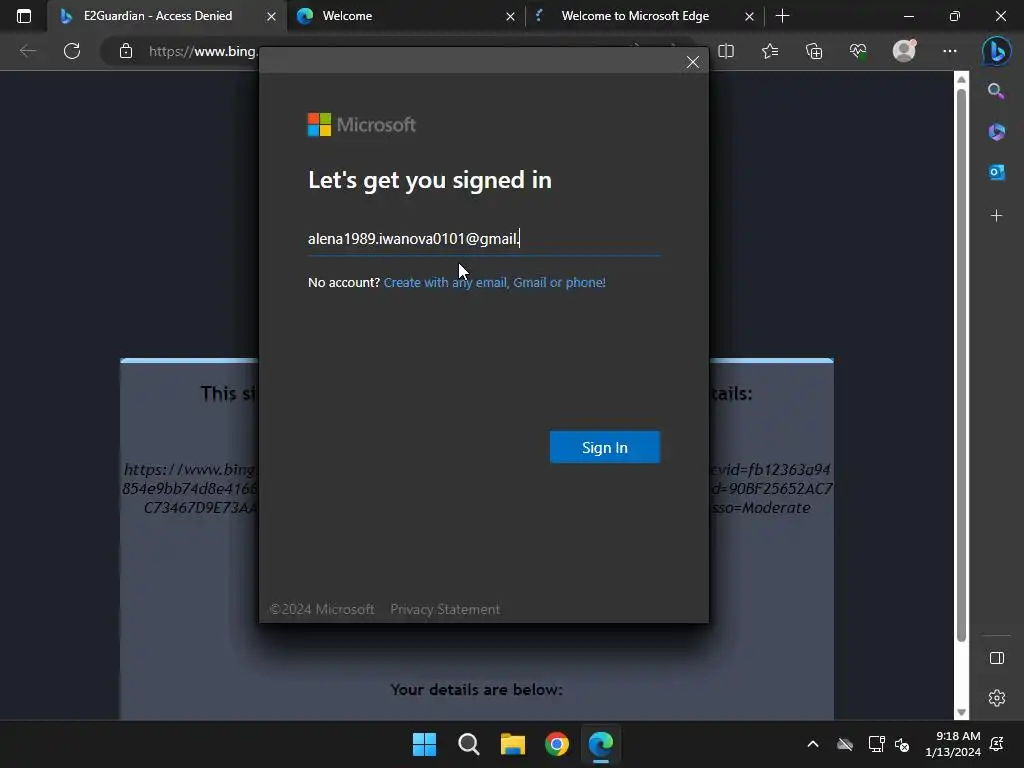
Task: Open the muted volume tray icon
Action: [x=902, y=744]
